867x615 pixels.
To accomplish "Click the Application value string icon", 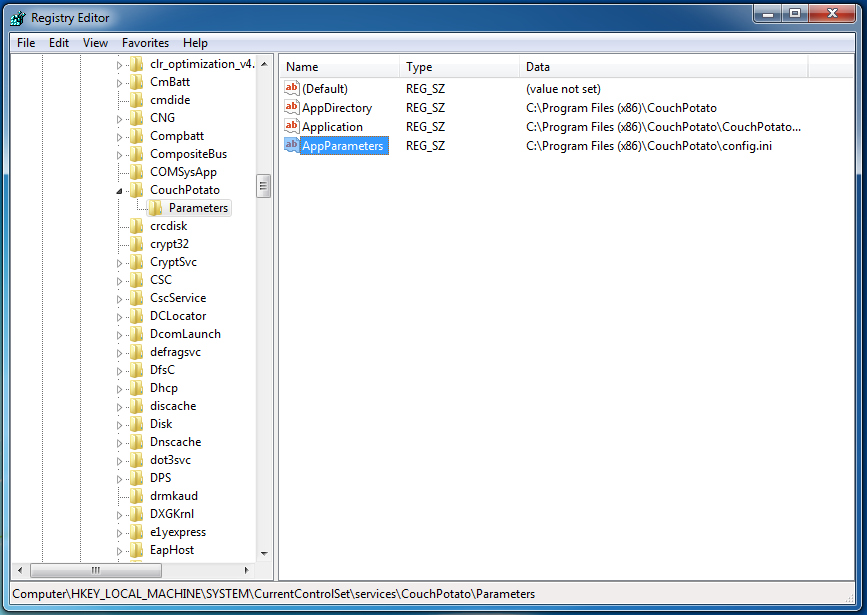I will (x=291, y=126).
